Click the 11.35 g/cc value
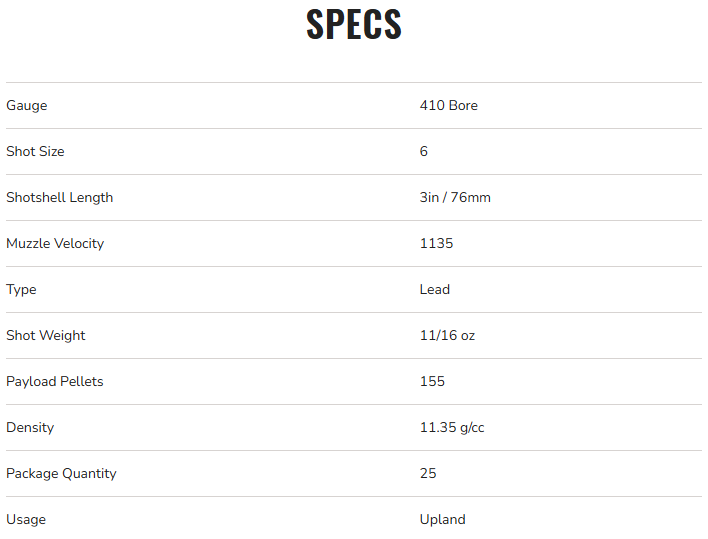708x539 pixels. coord(452,427)
